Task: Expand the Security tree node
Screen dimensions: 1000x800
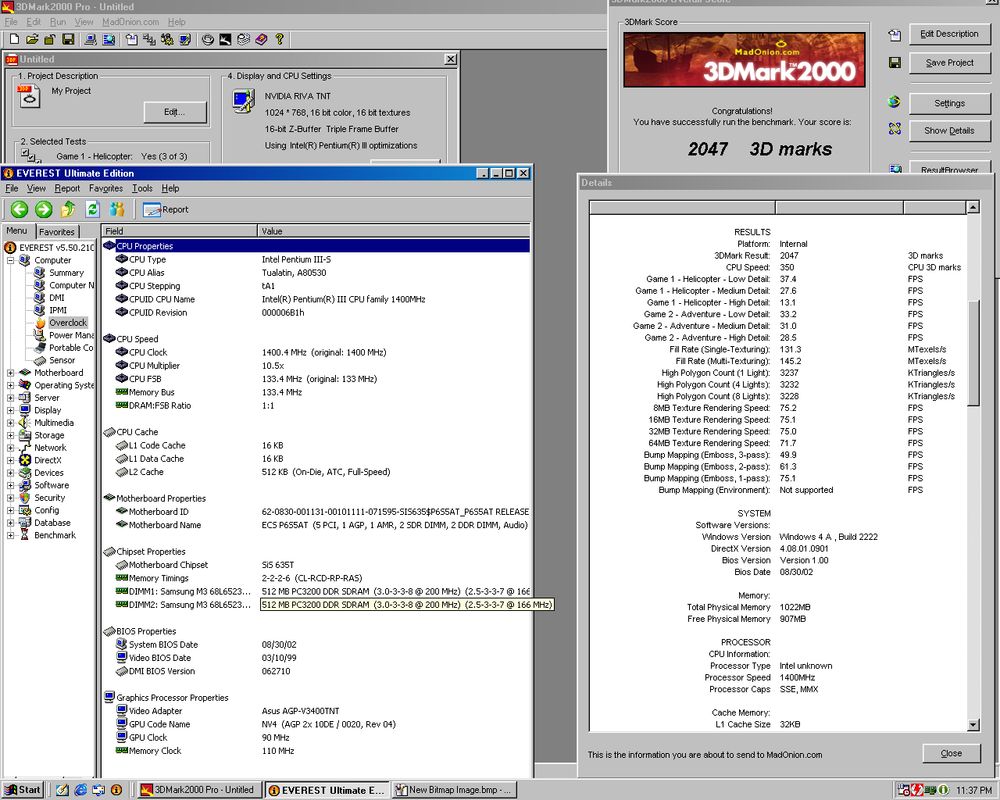Action: pos(10,498)
